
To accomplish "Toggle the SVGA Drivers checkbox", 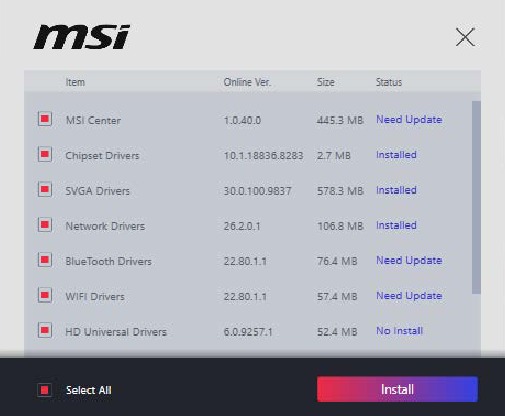I will pos(45,190).
